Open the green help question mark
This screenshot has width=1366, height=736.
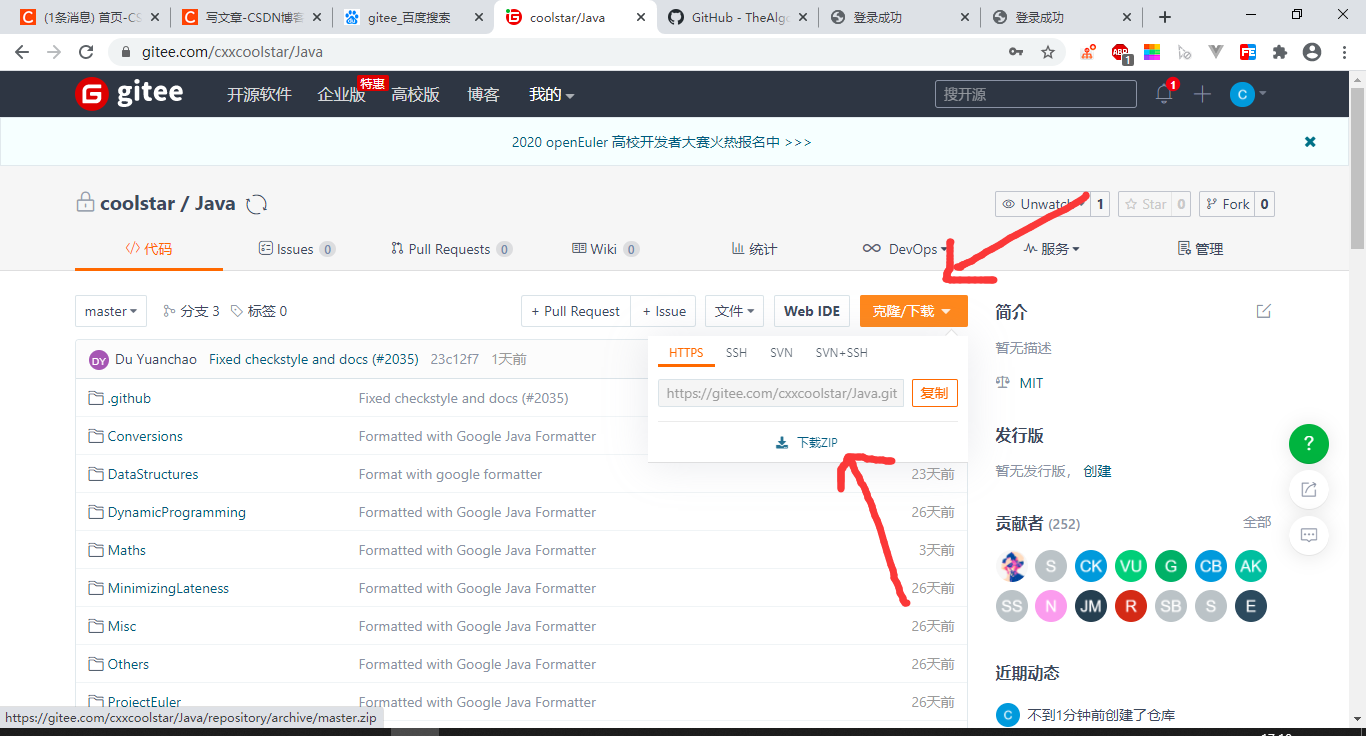tap(1308, 444)
